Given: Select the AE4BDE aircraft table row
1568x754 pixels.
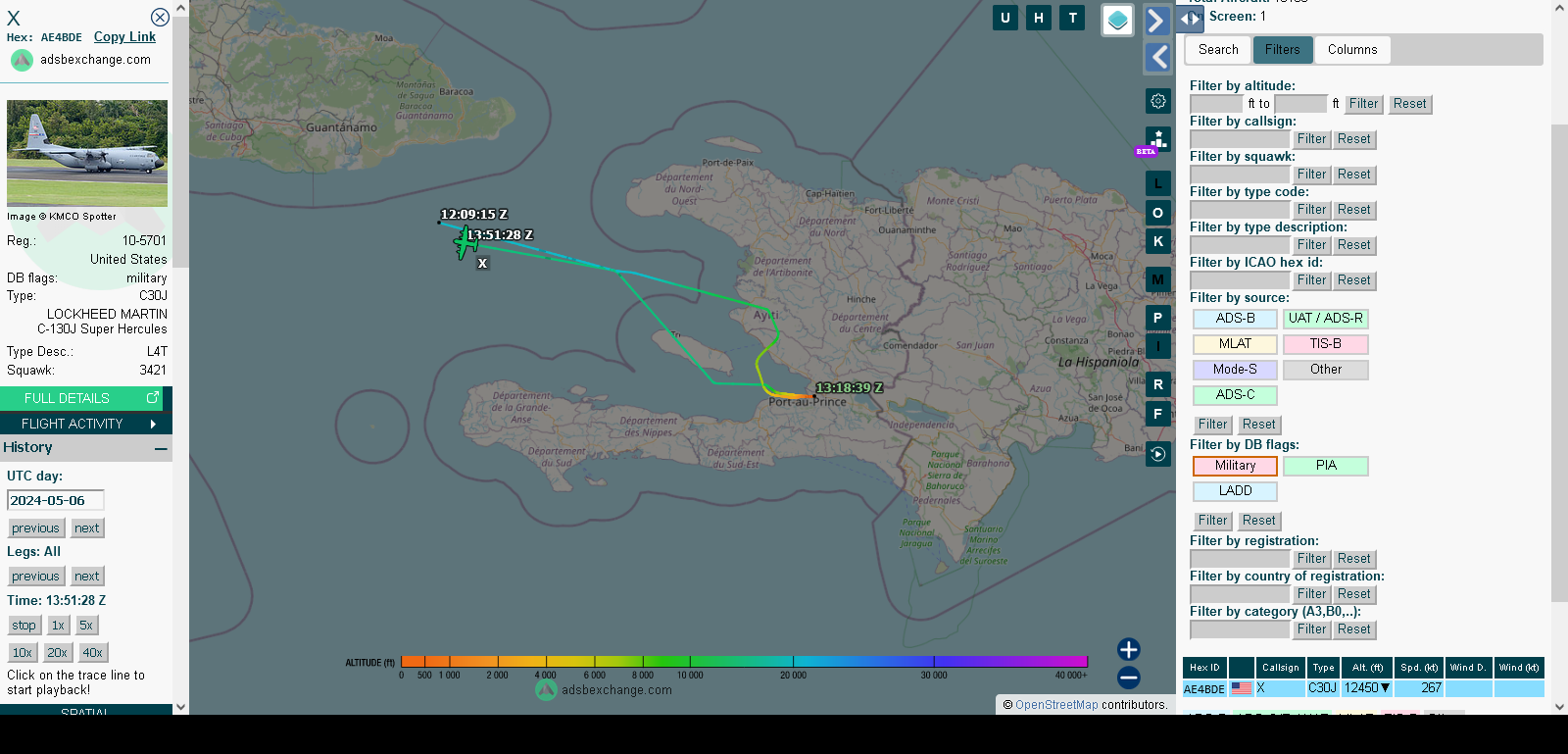Looking at the screenshot, I should pos(1363,688).
